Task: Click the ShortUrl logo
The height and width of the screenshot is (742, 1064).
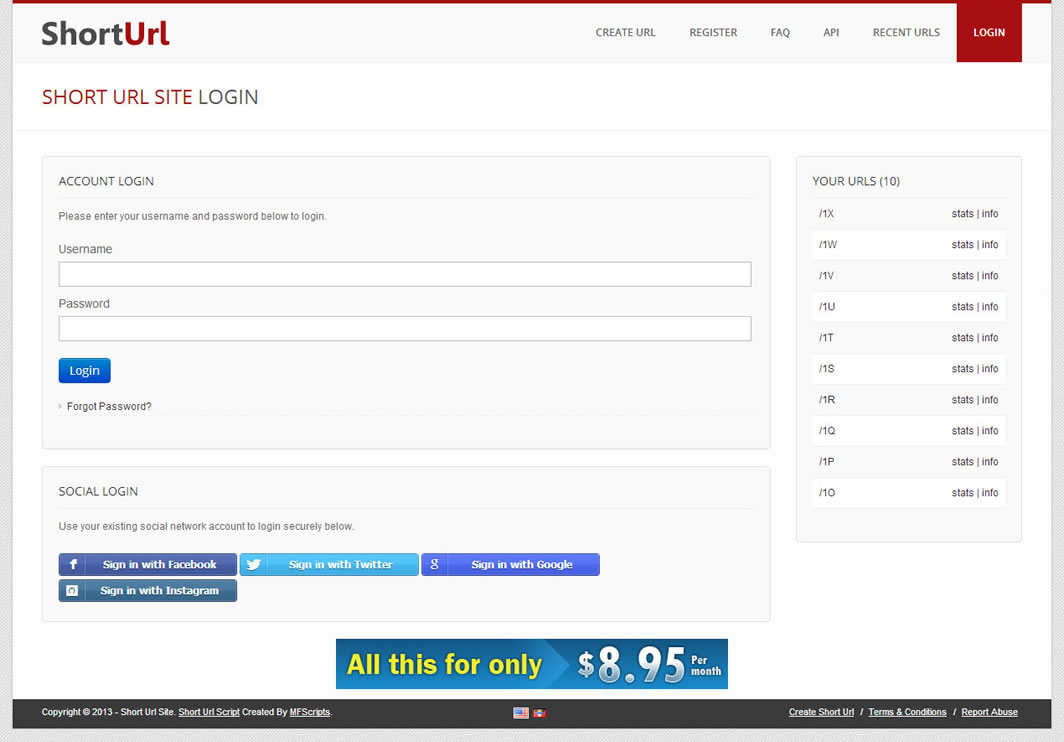Action: point(105,33)
